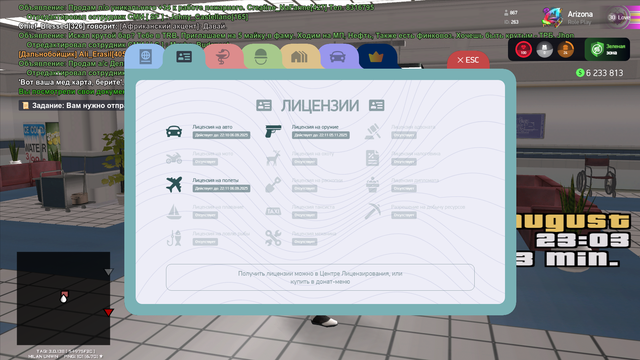The image size is (640, 360).
Task: Click the pickaxe resource mining icon
Action: (373, 211)
